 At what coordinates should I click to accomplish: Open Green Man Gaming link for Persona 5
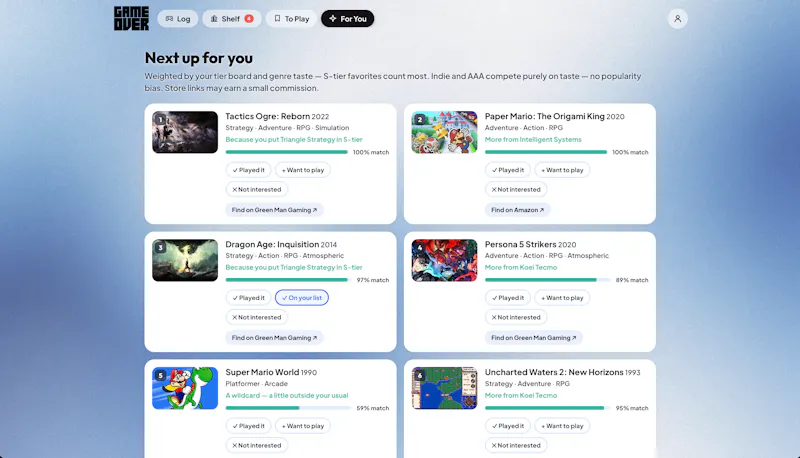534,338
